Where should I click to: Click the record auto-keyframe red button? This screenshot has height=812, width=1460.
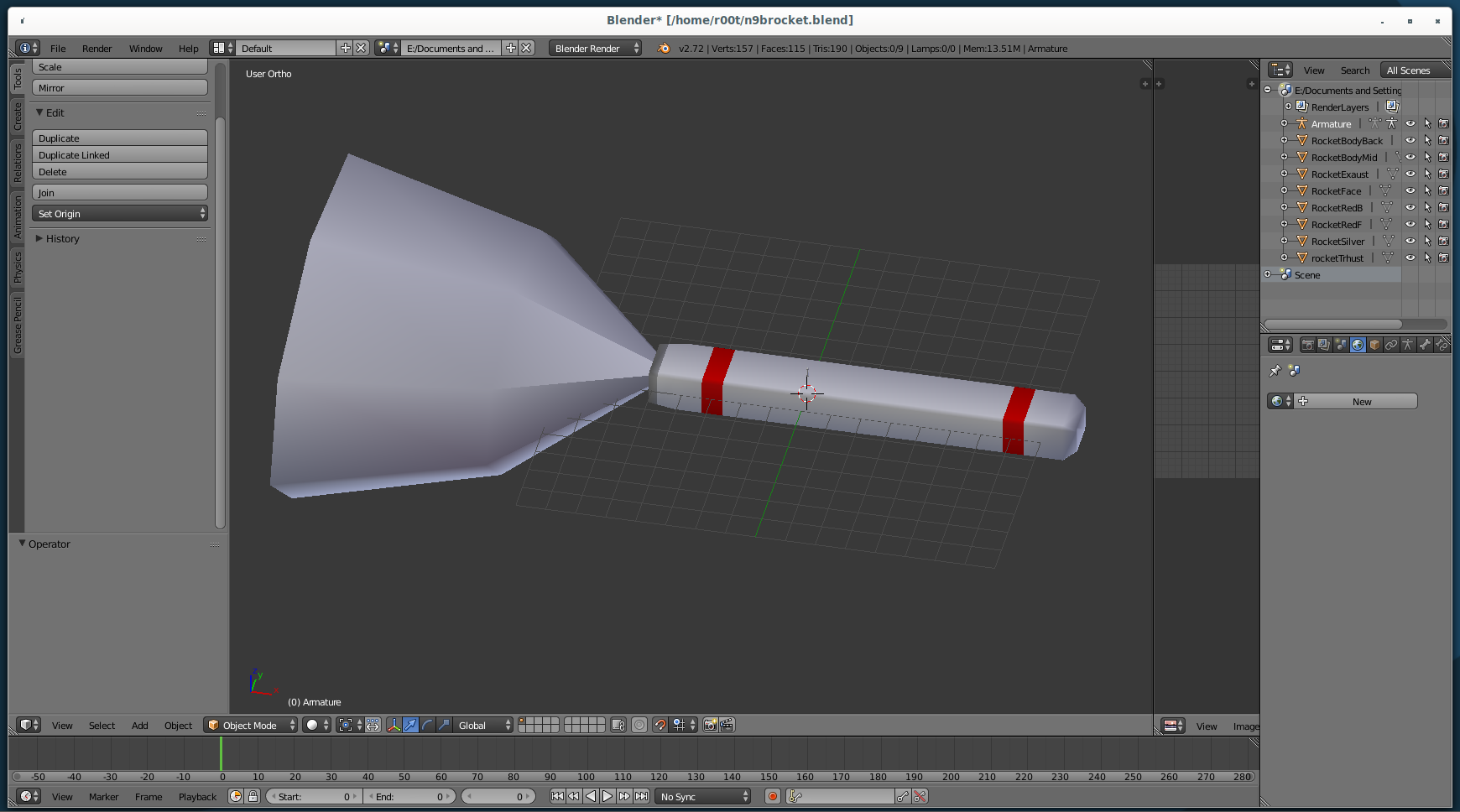pos(773,796)
